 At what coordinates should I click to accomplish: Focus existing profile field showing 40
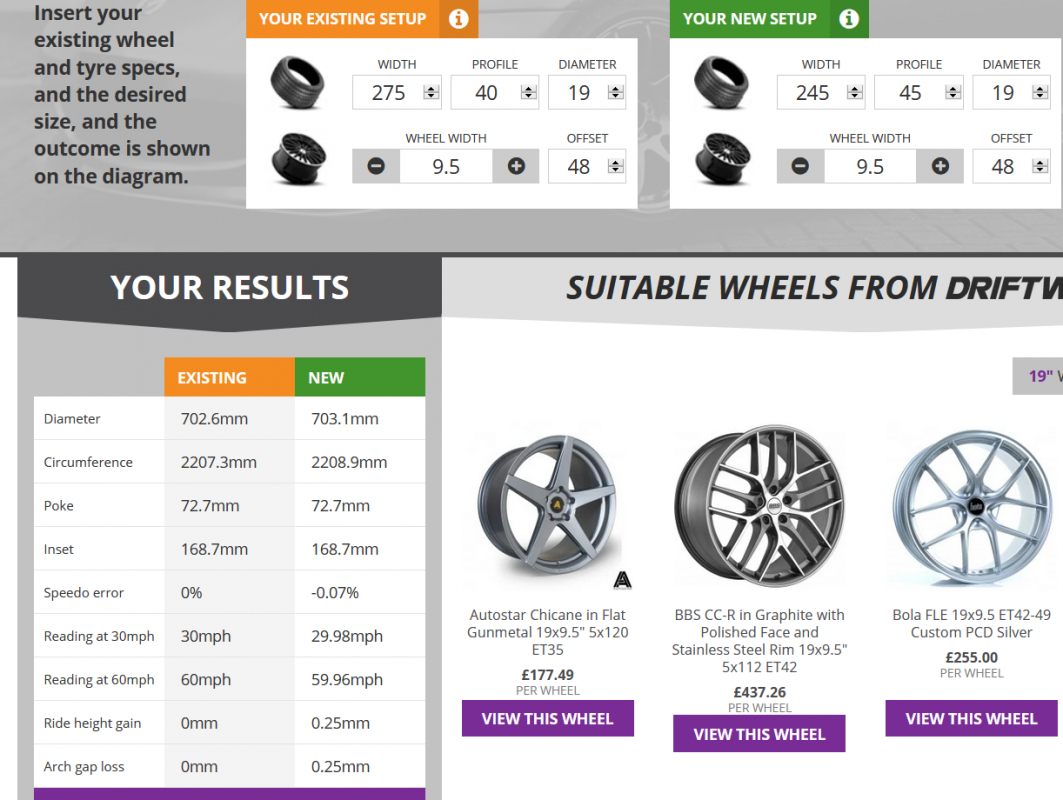coord(495,92)
